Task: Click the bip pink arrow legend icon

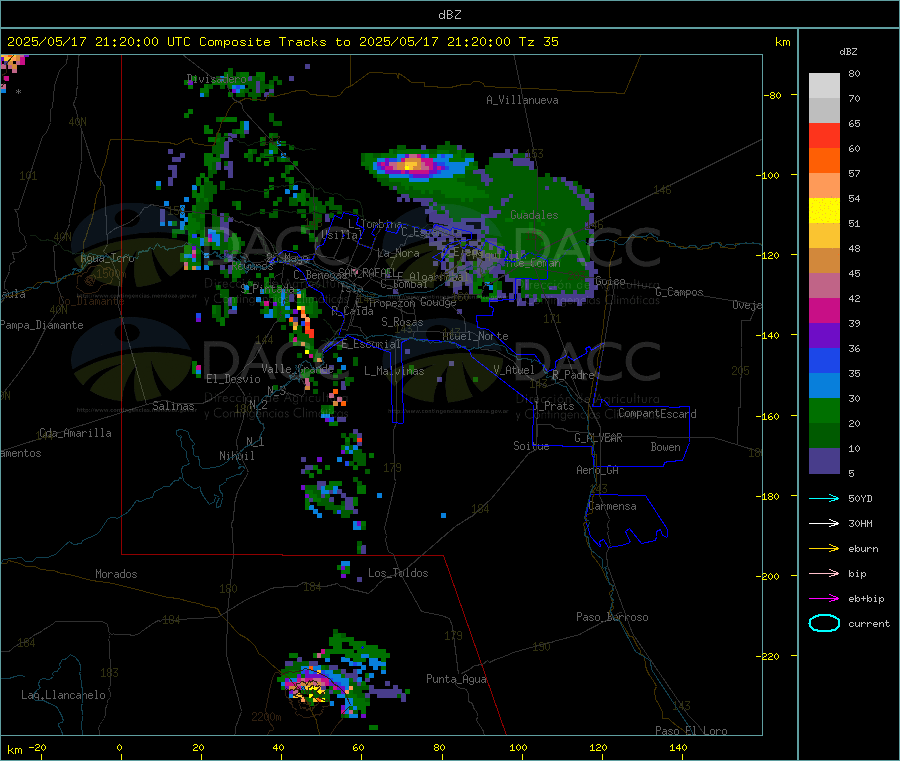Action: tap(824, 573)
